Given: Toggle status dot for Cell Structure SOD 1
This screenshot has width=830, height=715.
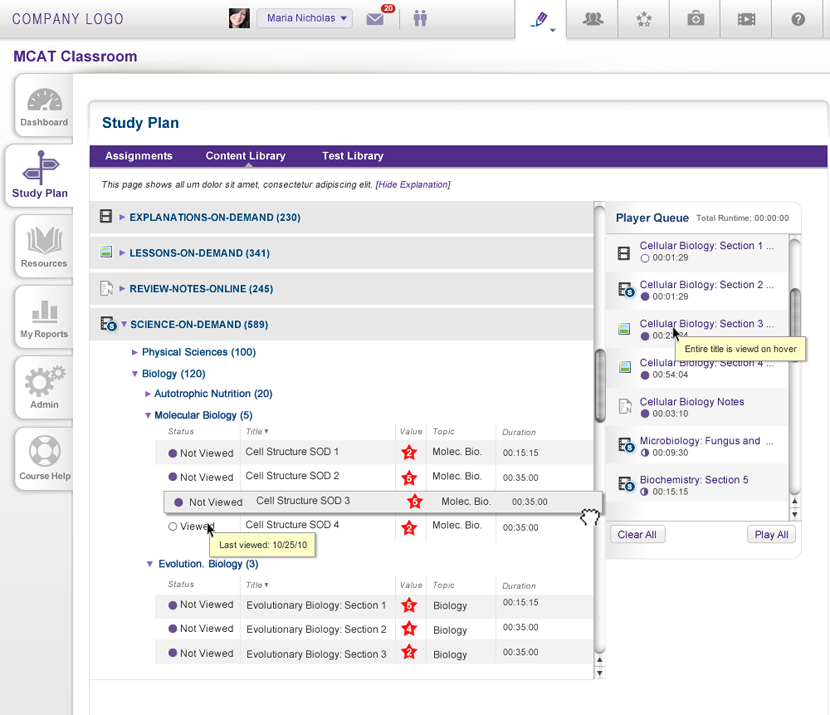Looking at the screenshot, I should click(173, 453).
